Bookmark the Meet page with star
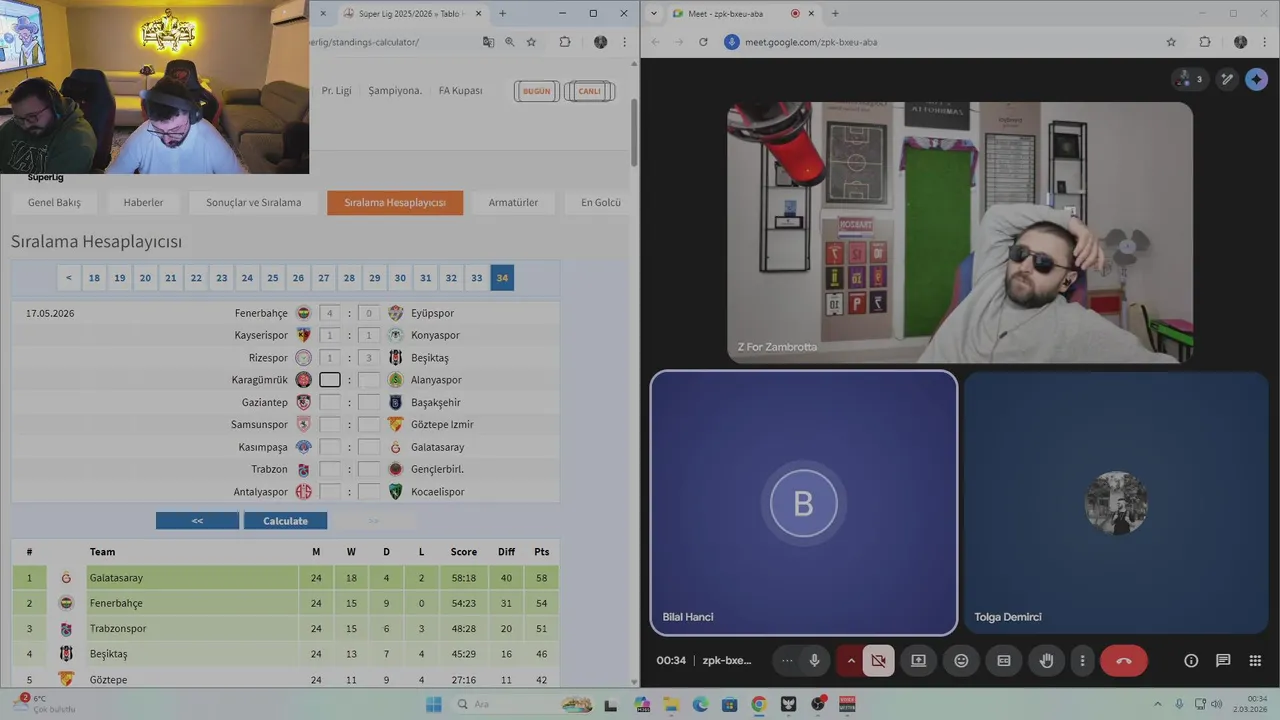 1171,42
